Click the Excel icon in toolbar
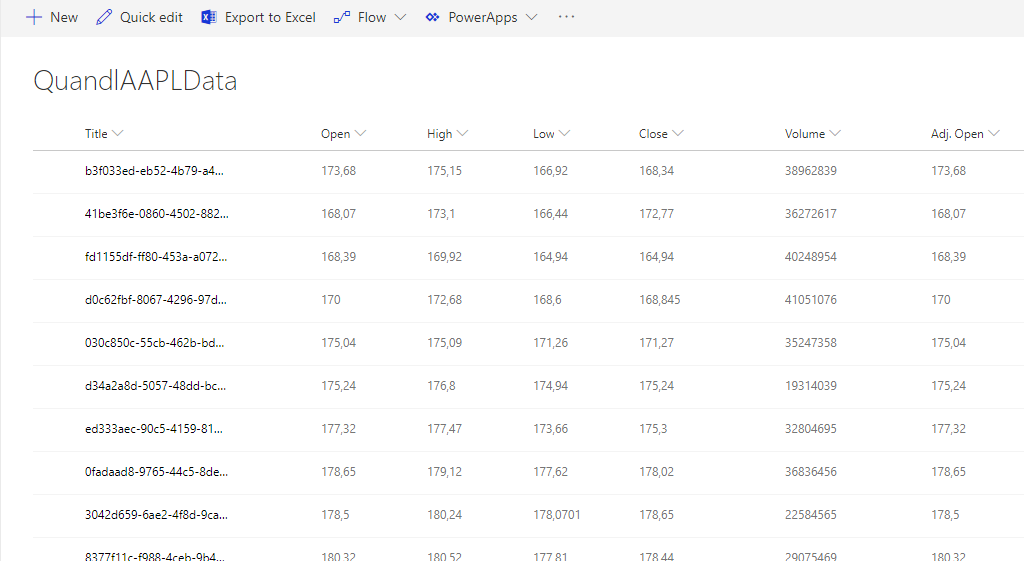Viewport: 1024px width, 561px height. [x=209, y=17]
